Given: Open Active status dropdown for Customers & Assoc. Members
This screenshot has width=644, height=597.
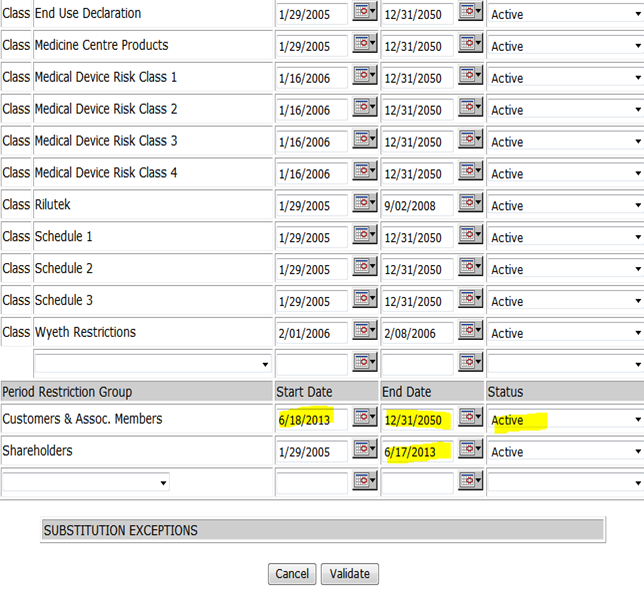Looking at the screenshot, I should (x=566, y=419).
